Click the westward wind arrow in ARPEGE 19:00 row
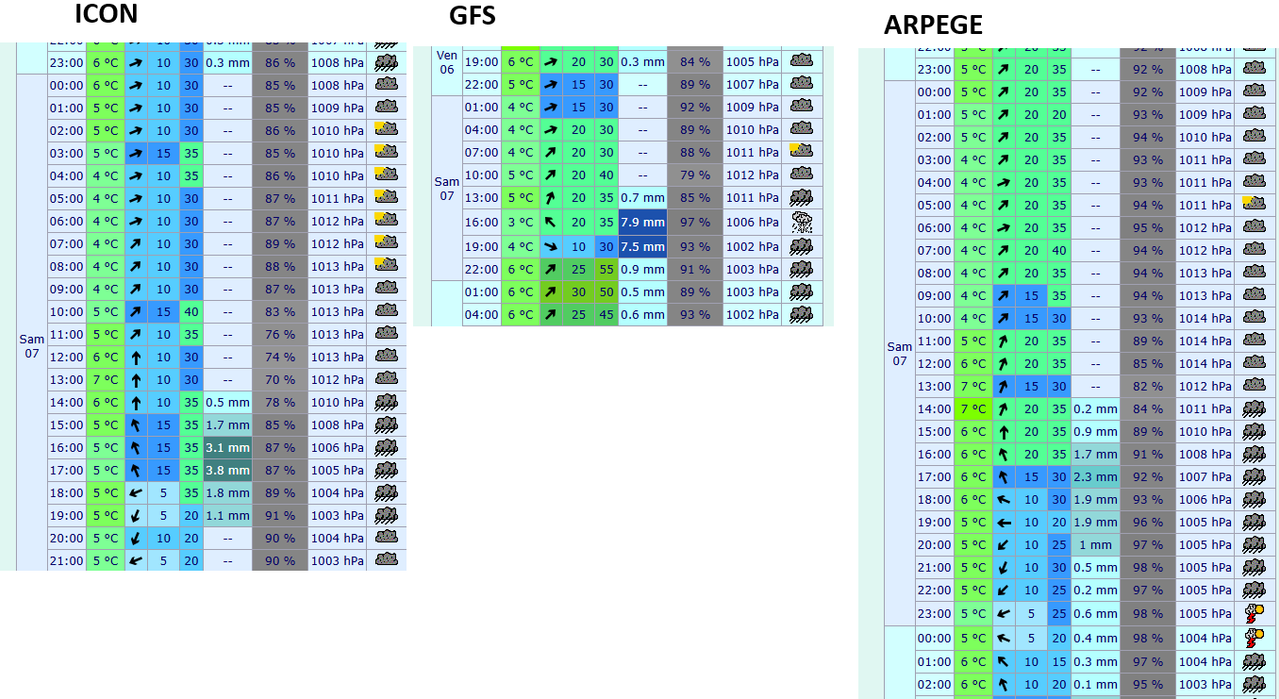The image size is (1279, 699). (x=1004, y=522)
